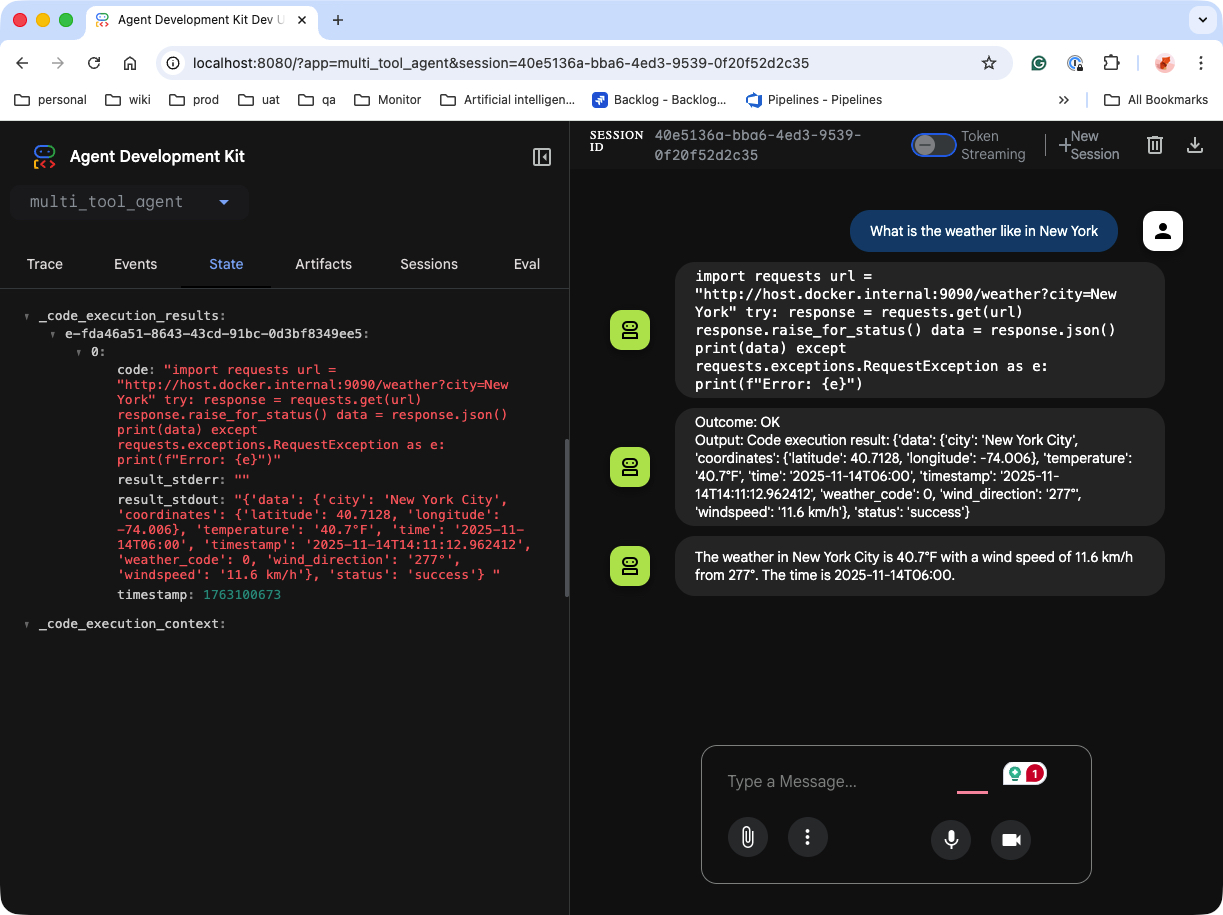Collapse the node labeled 0
The image size is (1223, 915).
[80, 352]
